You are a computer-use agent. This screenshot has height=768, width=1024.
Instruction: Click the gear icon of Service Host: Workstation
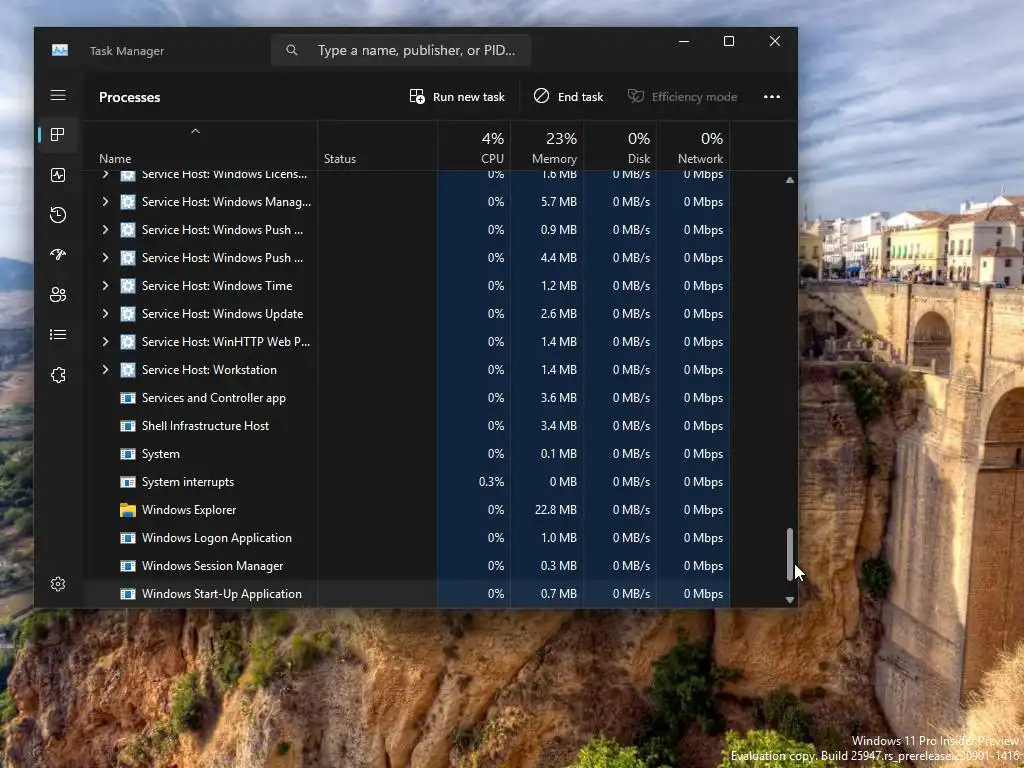pos(128,370)
